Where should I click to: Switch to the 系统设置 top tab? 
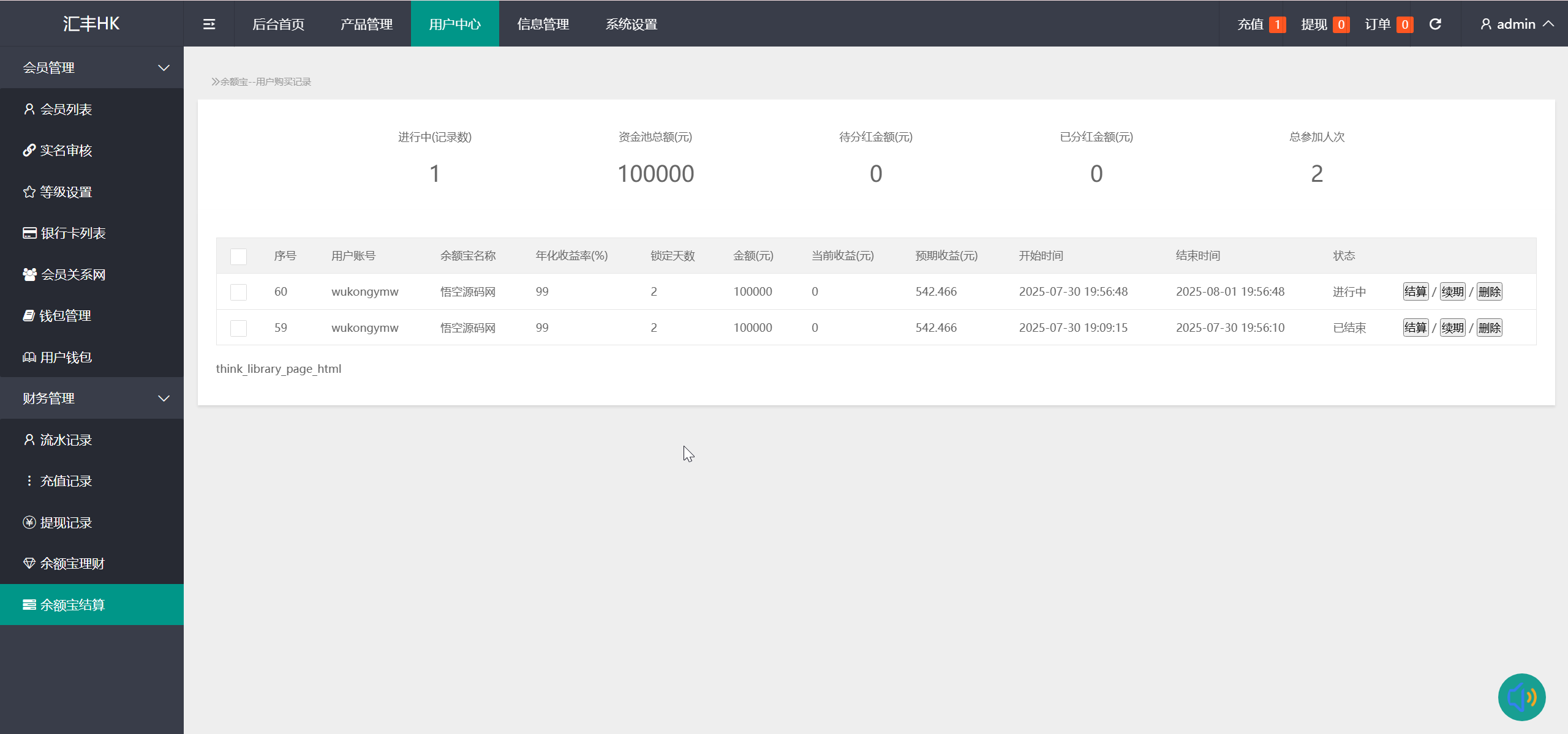pyautogui.click(x=631, y=24)
